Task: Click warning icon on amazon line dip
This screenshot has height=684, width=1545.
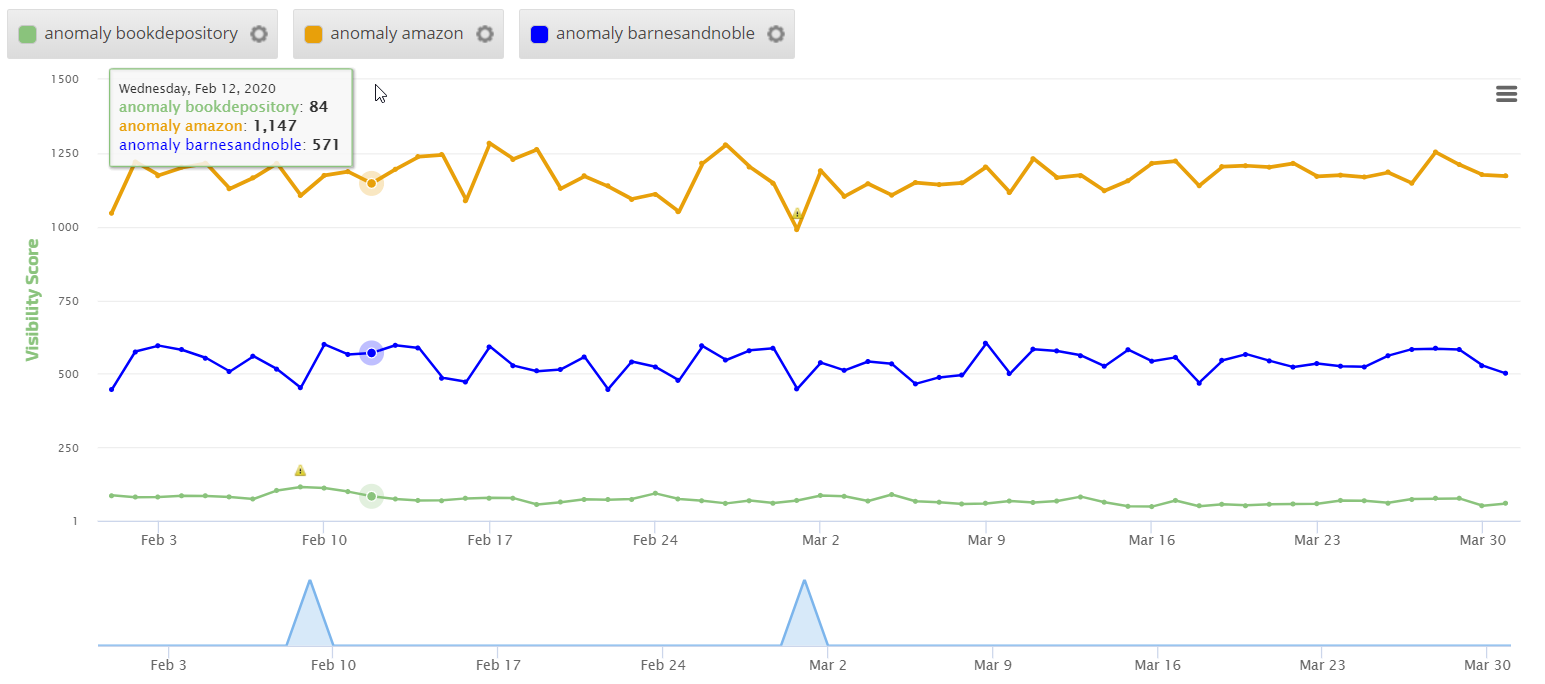Action: click(x=797, y=215)
